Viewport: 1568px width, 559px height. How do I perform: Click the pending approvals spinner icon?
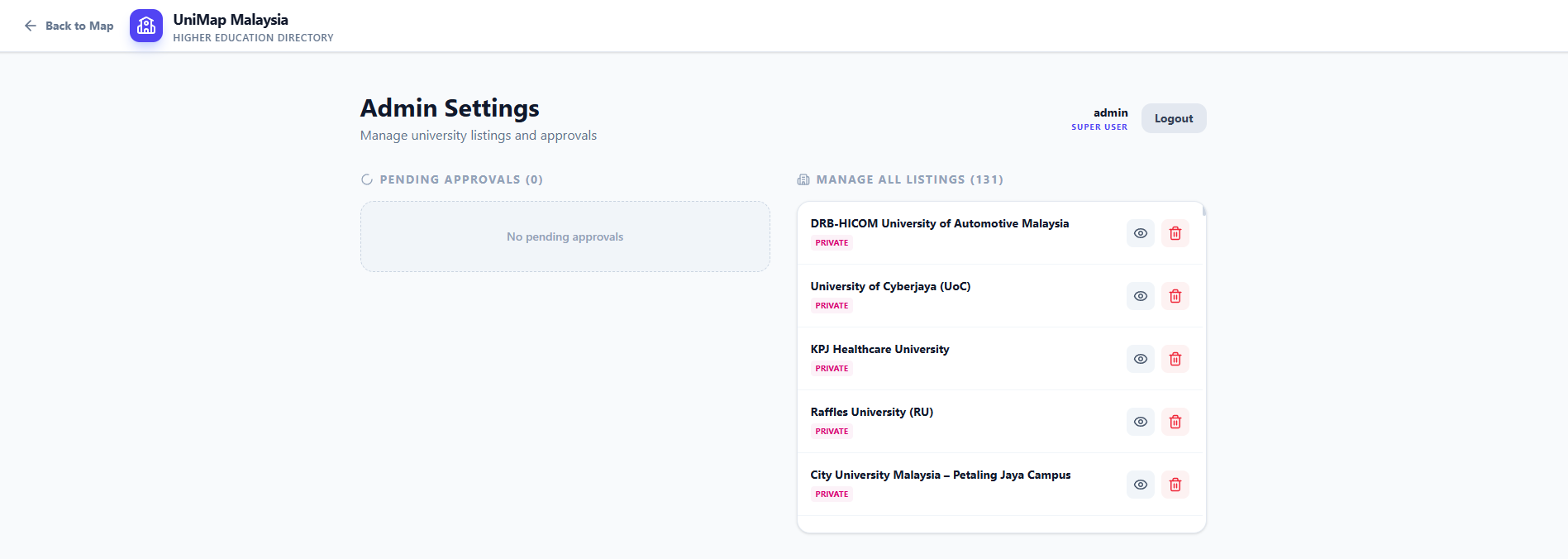(367, 179)
